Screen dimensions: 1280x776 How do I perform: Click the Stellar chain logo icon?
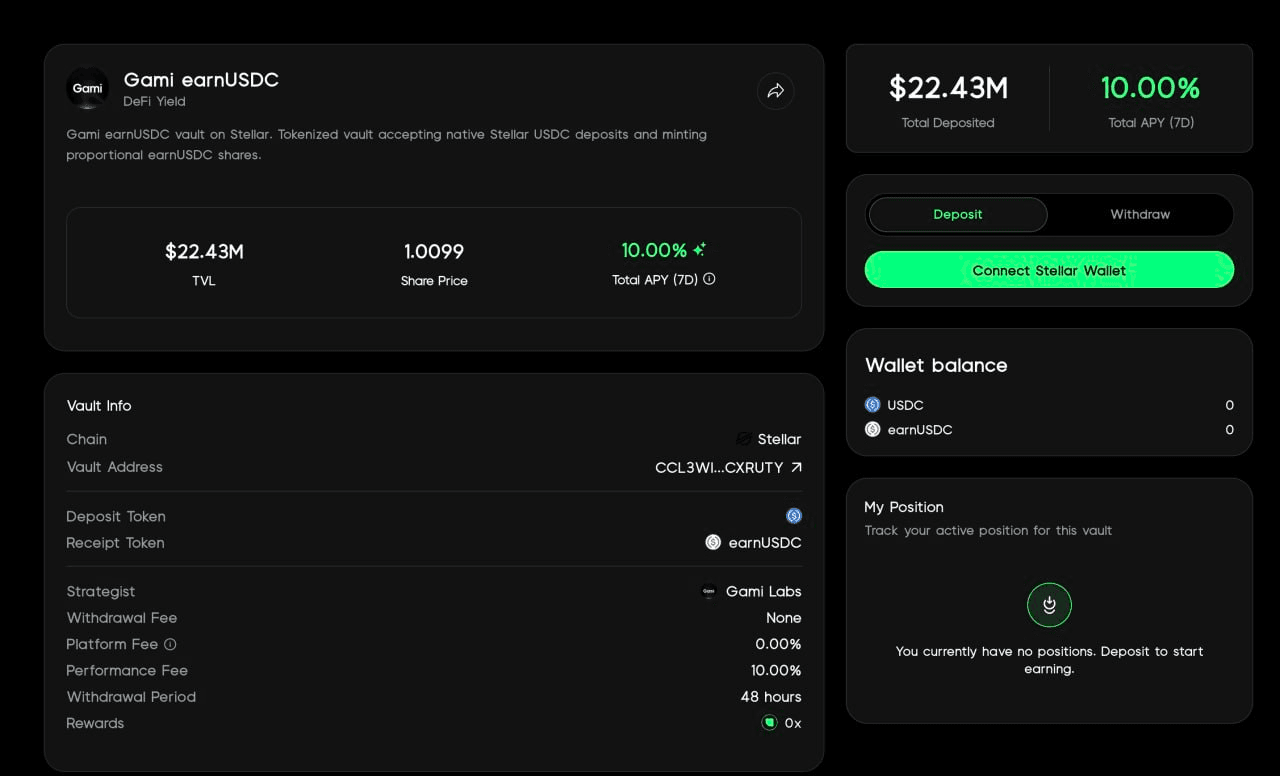[x=744, y=439]
